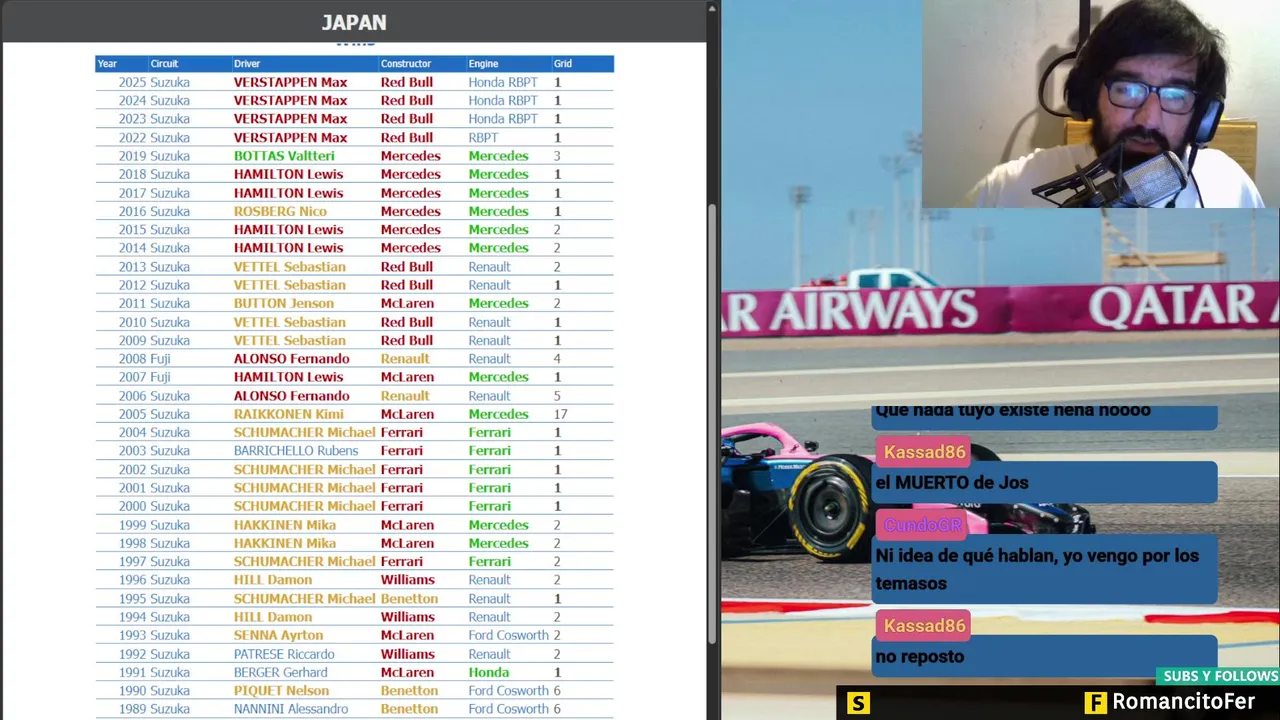Open SCHUMACHER Michael in the 2004 row
Screen dimensions: 1280x720
(x=304, y=433)
